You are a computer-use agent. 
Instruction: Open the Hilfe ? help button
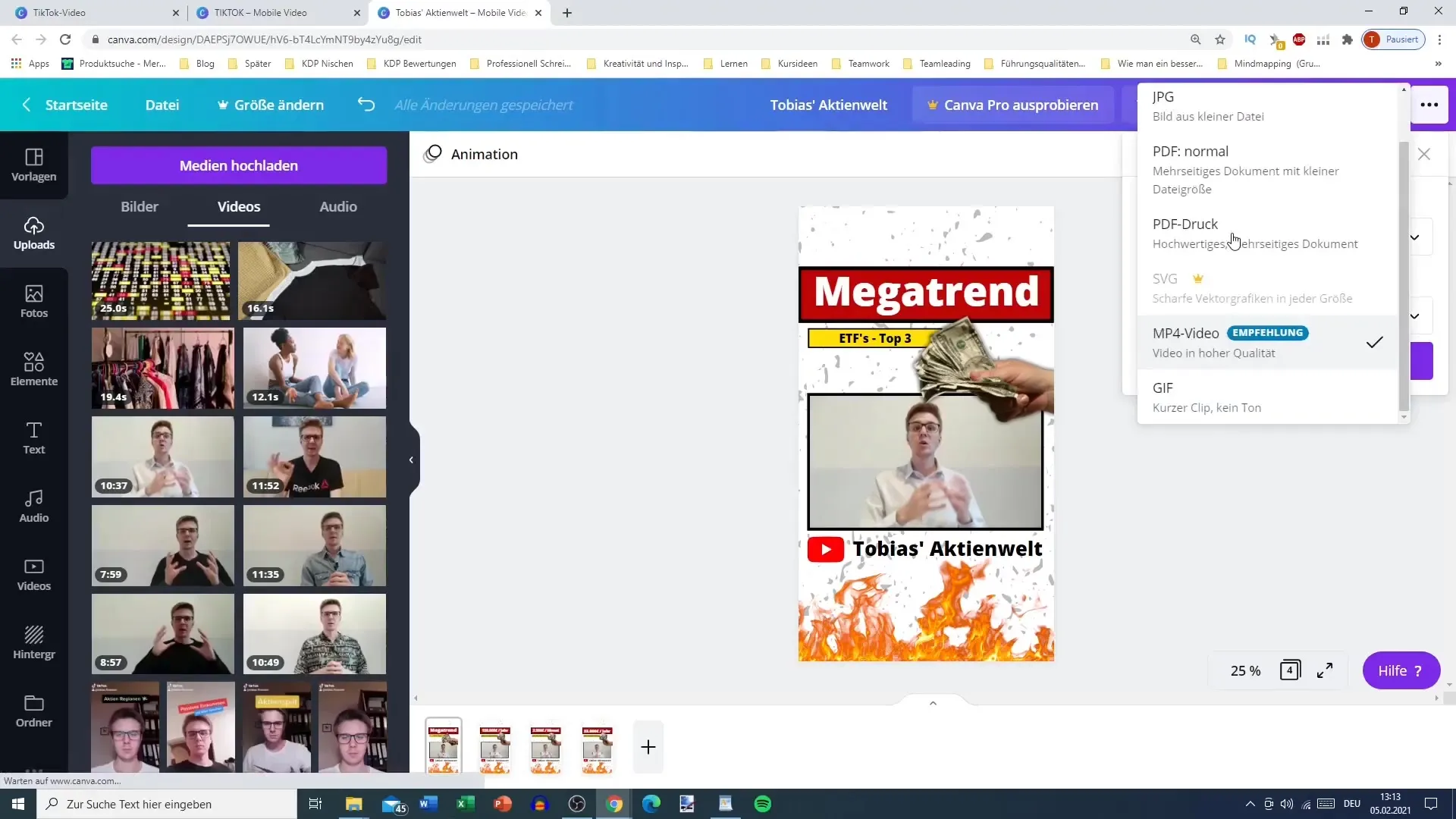point(1401,670)
